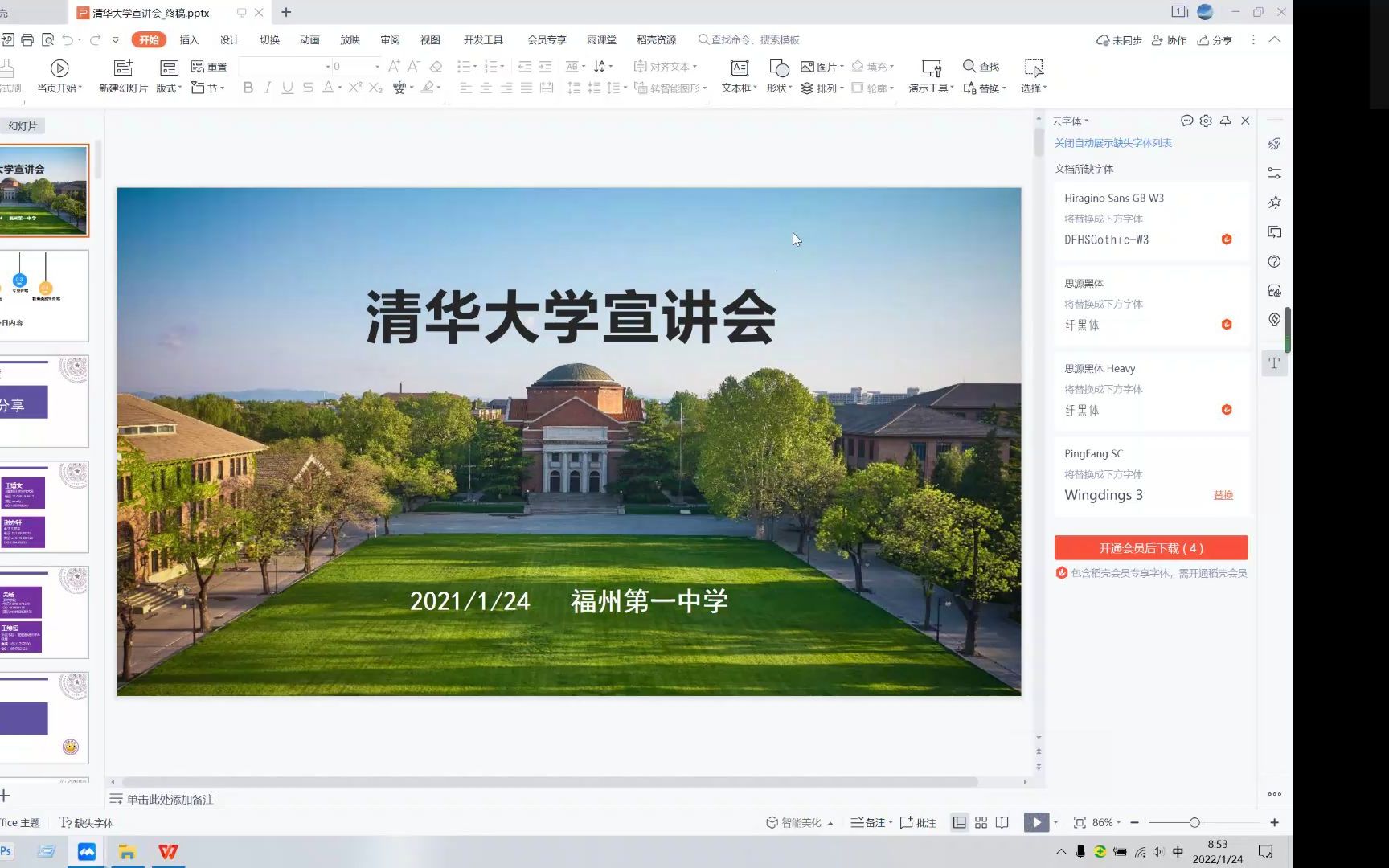The image size is (1389, 868).
Task: Click the clear formatting eraser icon
Action: click(x=436, y=67)
